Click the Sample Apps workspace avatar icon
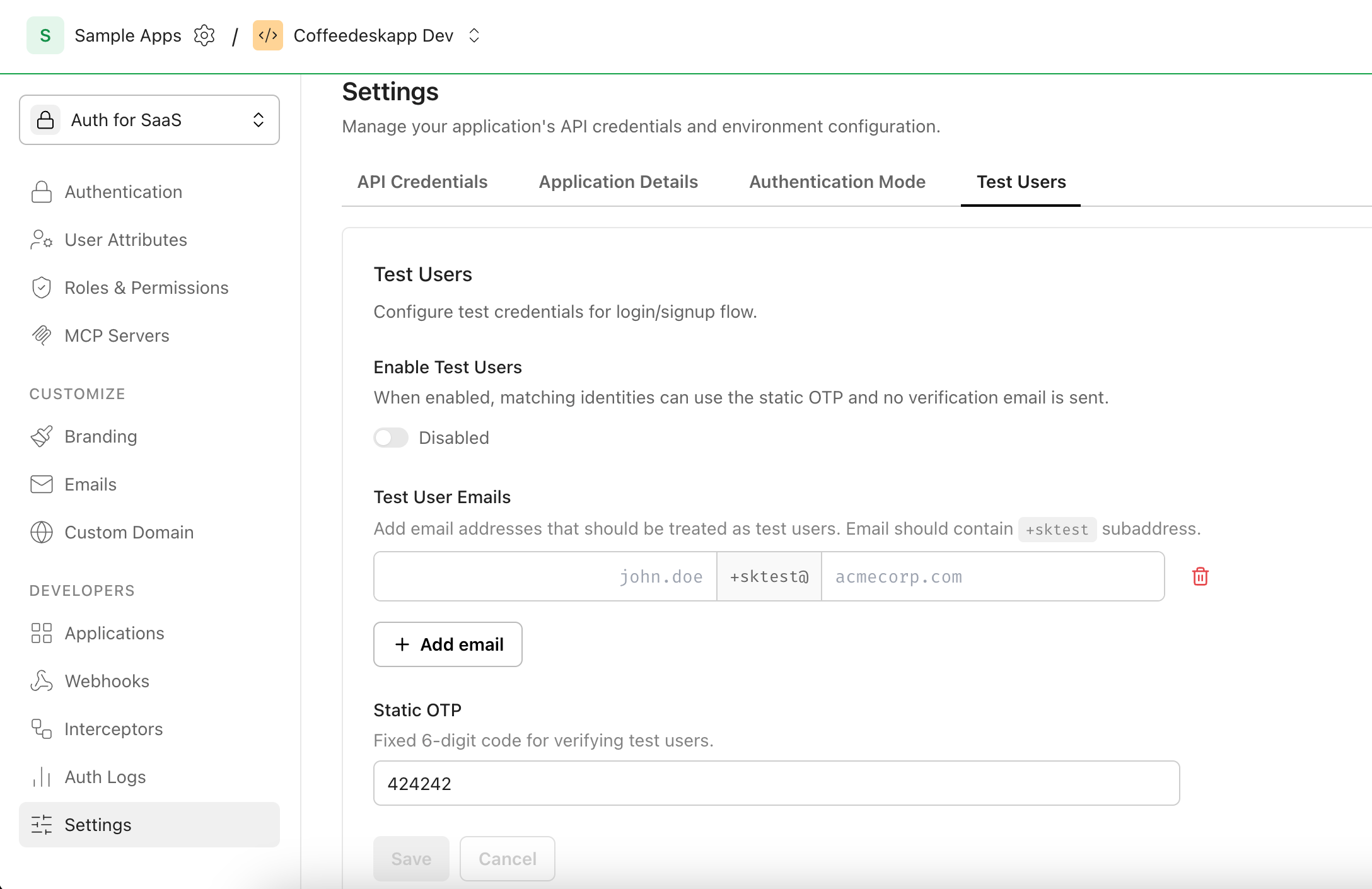This screenshot has height=889, width=1372. click(45, 35)
